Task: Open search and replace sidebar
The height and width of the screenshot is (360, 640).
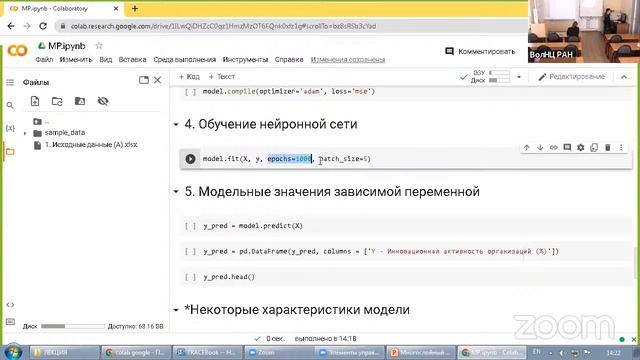Action: 10,105
